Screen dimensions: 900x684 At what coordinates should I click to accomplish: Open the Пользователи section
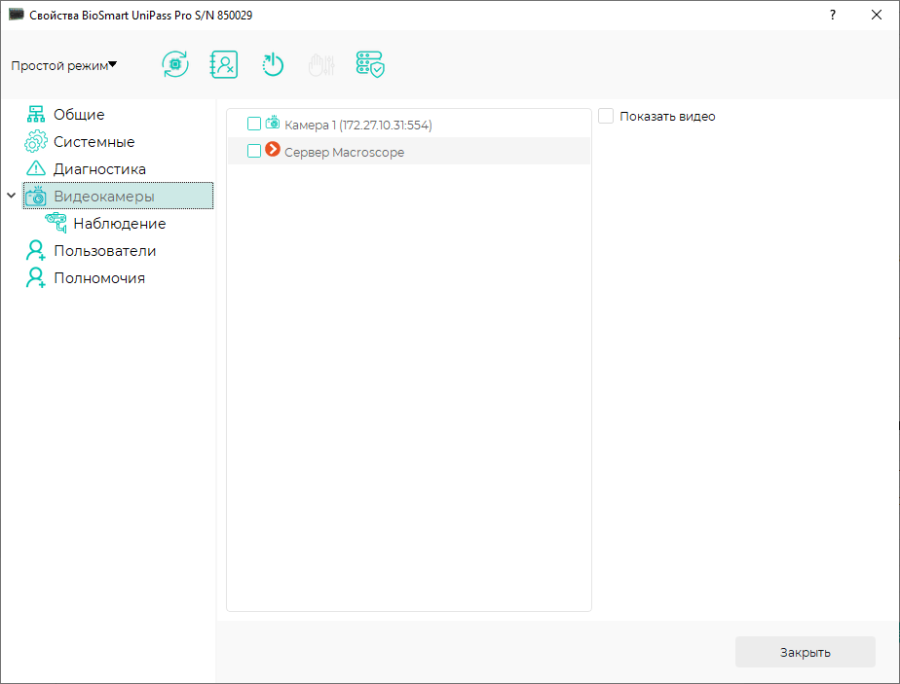coord(105,251)
